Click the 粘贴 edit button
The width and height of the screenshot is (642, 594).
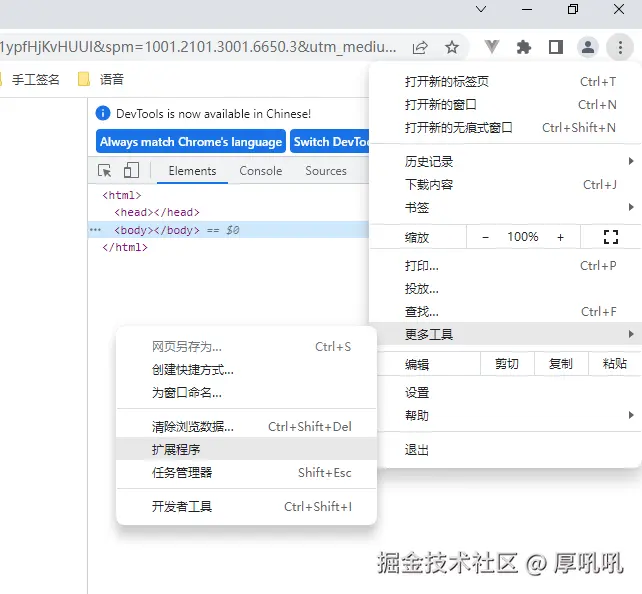[x=615, y=363]
